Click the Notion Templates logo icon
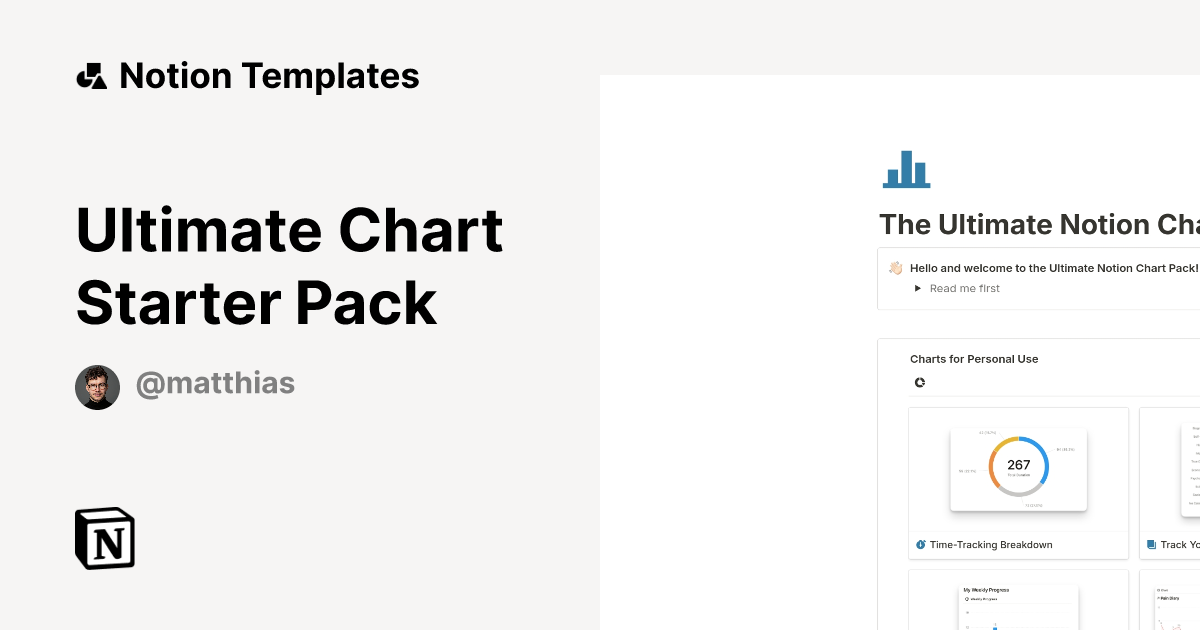The height and width of the screenshot is (630, 1200). click(x=91, y=75)
